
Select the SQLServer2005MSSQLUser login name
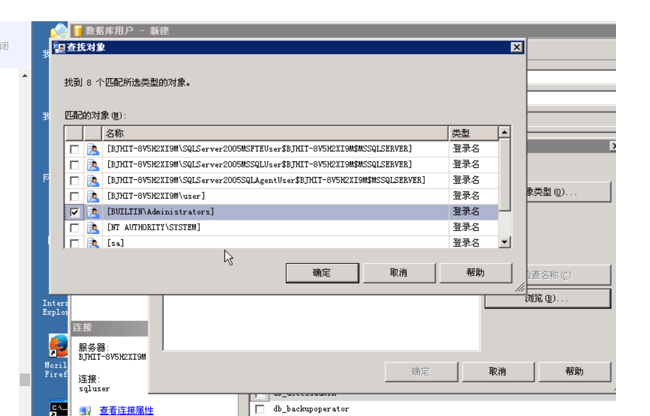point(260,164)
